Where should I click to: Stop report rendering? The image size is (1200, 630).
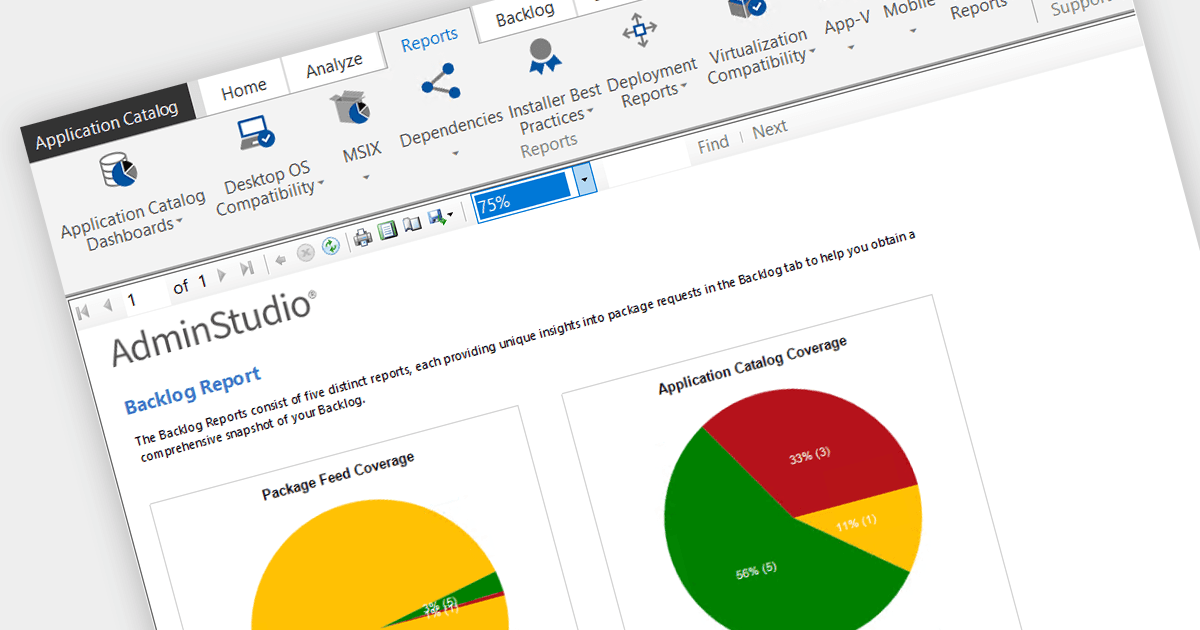pos(306,253)
